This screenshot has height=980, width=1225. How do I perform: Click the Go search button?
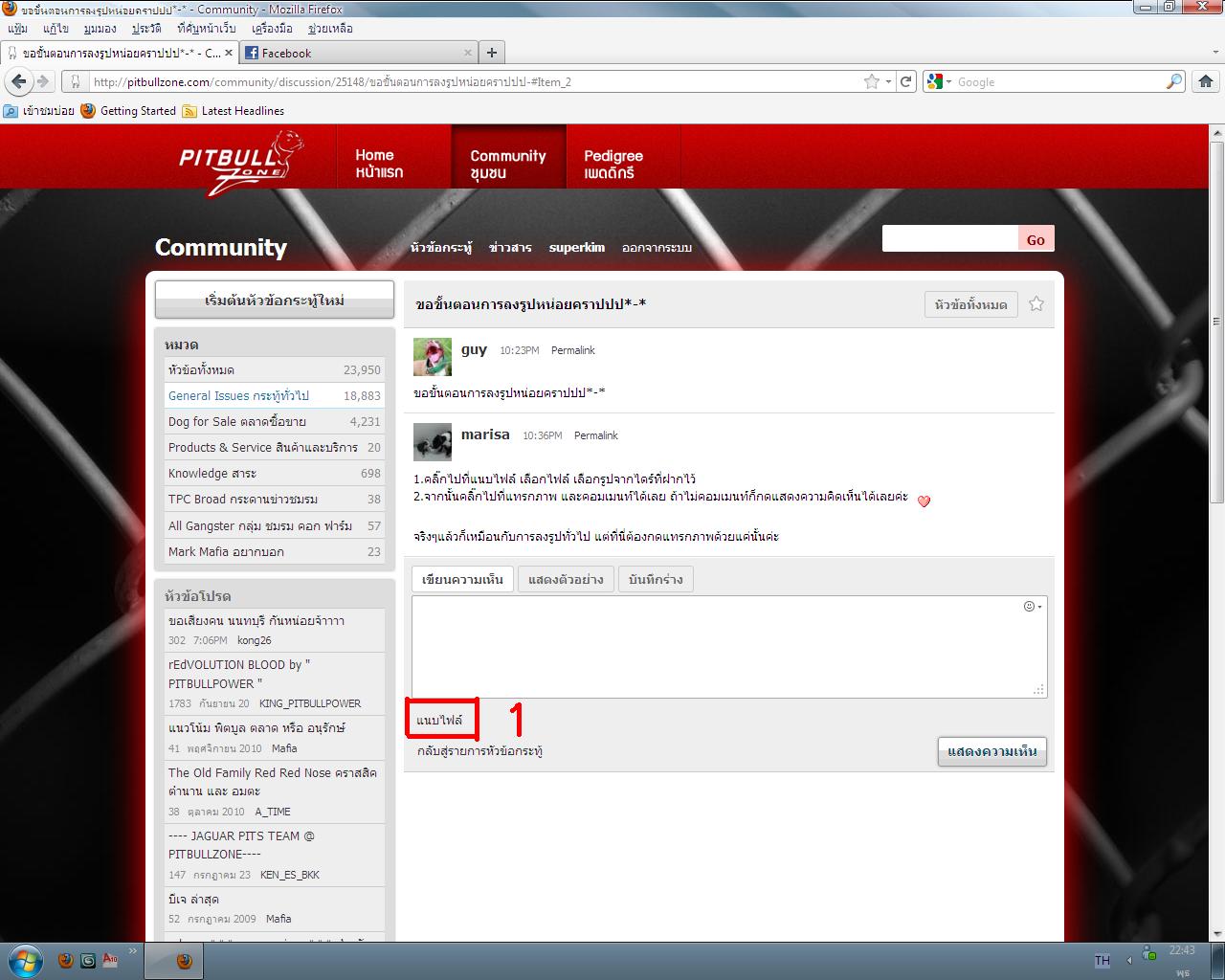point(1036,239)
